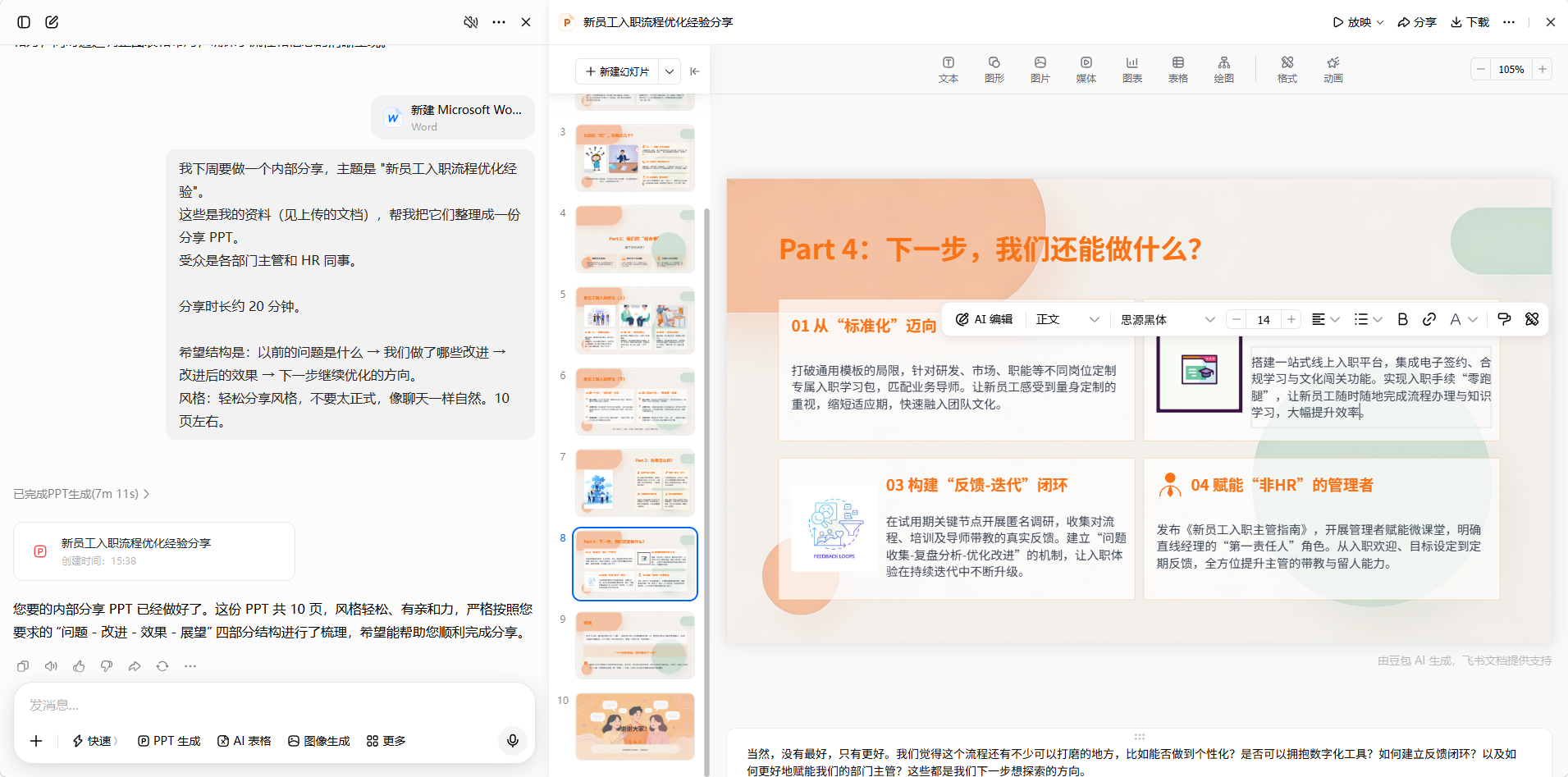Open the 思源黑体 font dropdown
1568x777 pixels.
(x=1167, y=319)
